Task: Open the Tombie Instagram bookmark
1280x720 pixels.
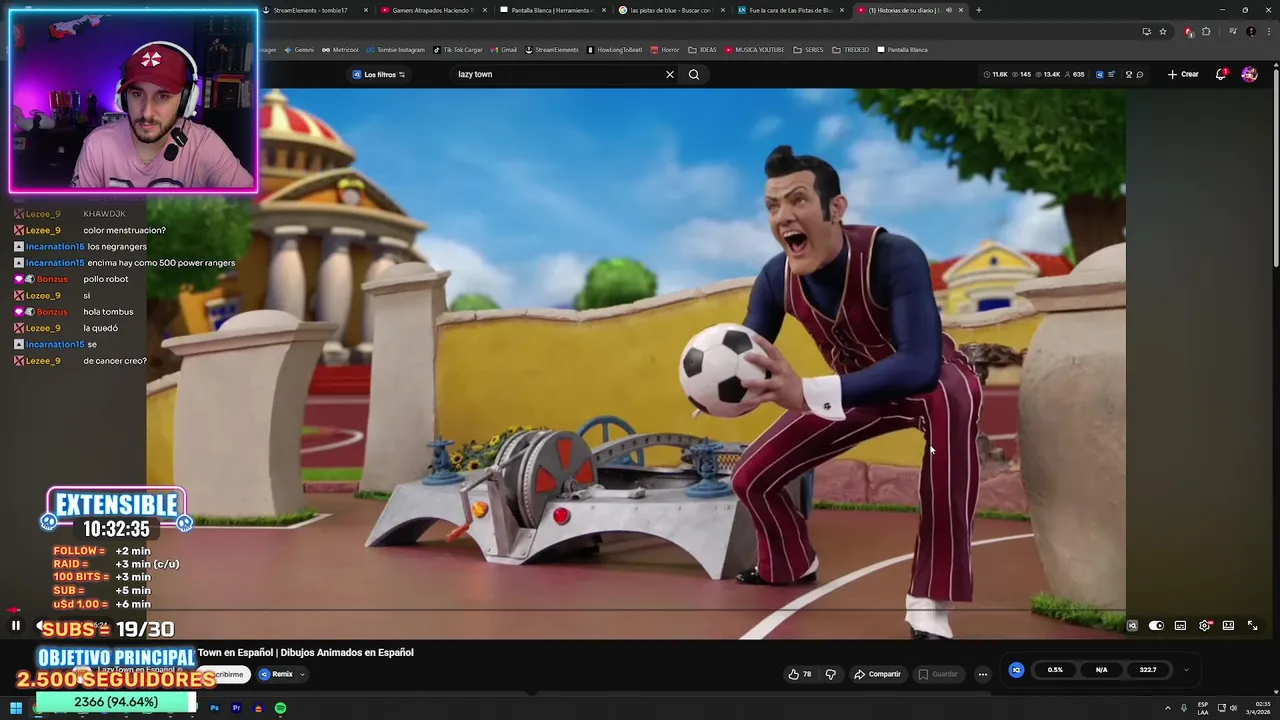Action: 396,49
